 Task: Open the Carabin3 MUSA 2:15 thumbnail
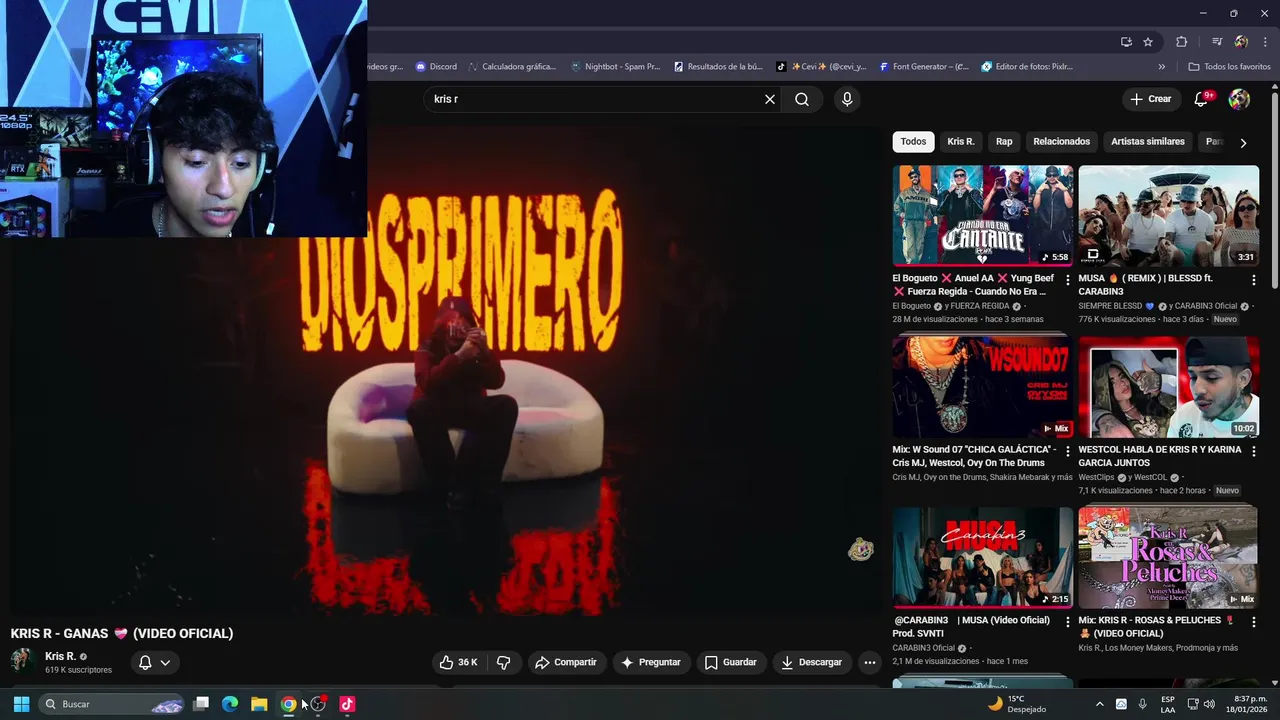point(983,557)
